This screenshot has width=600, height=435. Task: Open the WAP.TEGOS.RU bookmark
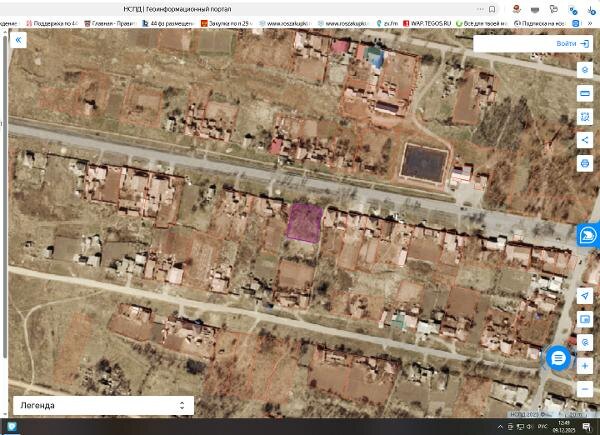427,23
